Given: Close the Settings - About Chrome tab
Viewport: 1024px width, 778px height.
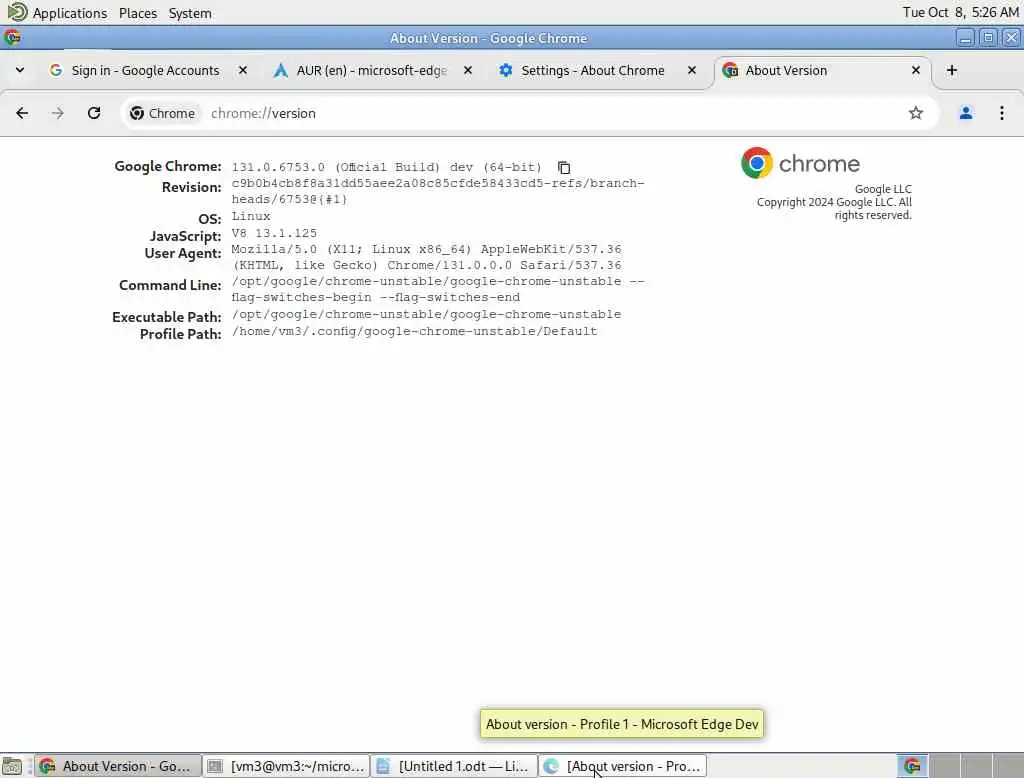Looking at the screenshot, I should (x=692, y=70).
